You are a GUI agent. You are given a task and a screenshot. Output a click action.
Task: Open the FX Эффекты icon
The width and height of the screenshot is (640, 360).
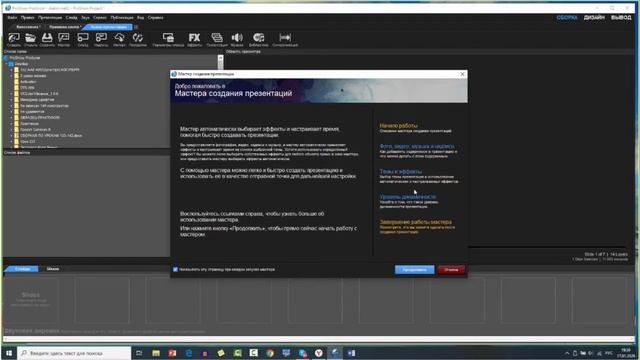point(194,39)
